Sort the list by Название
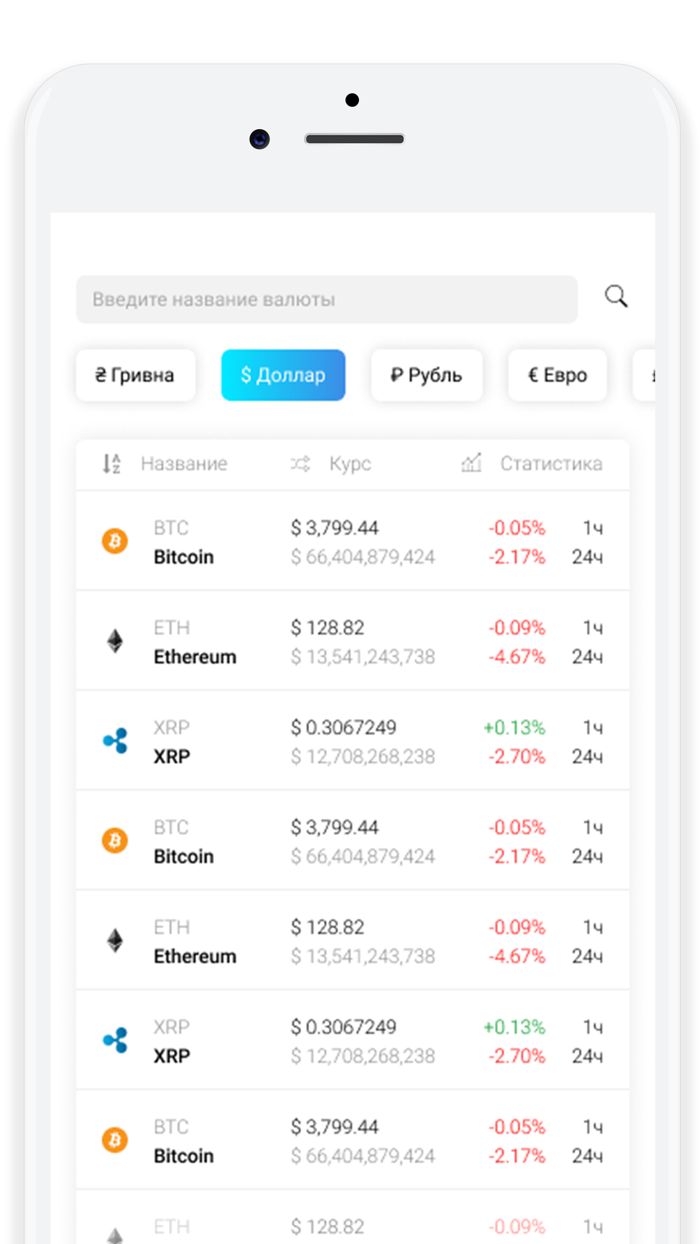This screenshot has height=1244, width=700. tap(183, 463)
